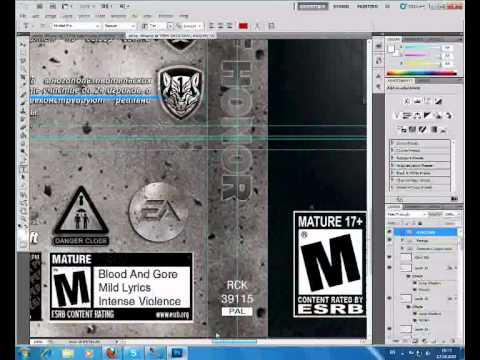
Task: Hide the highlighted layer via its eye icon
Action: click(x=389, y=232)
